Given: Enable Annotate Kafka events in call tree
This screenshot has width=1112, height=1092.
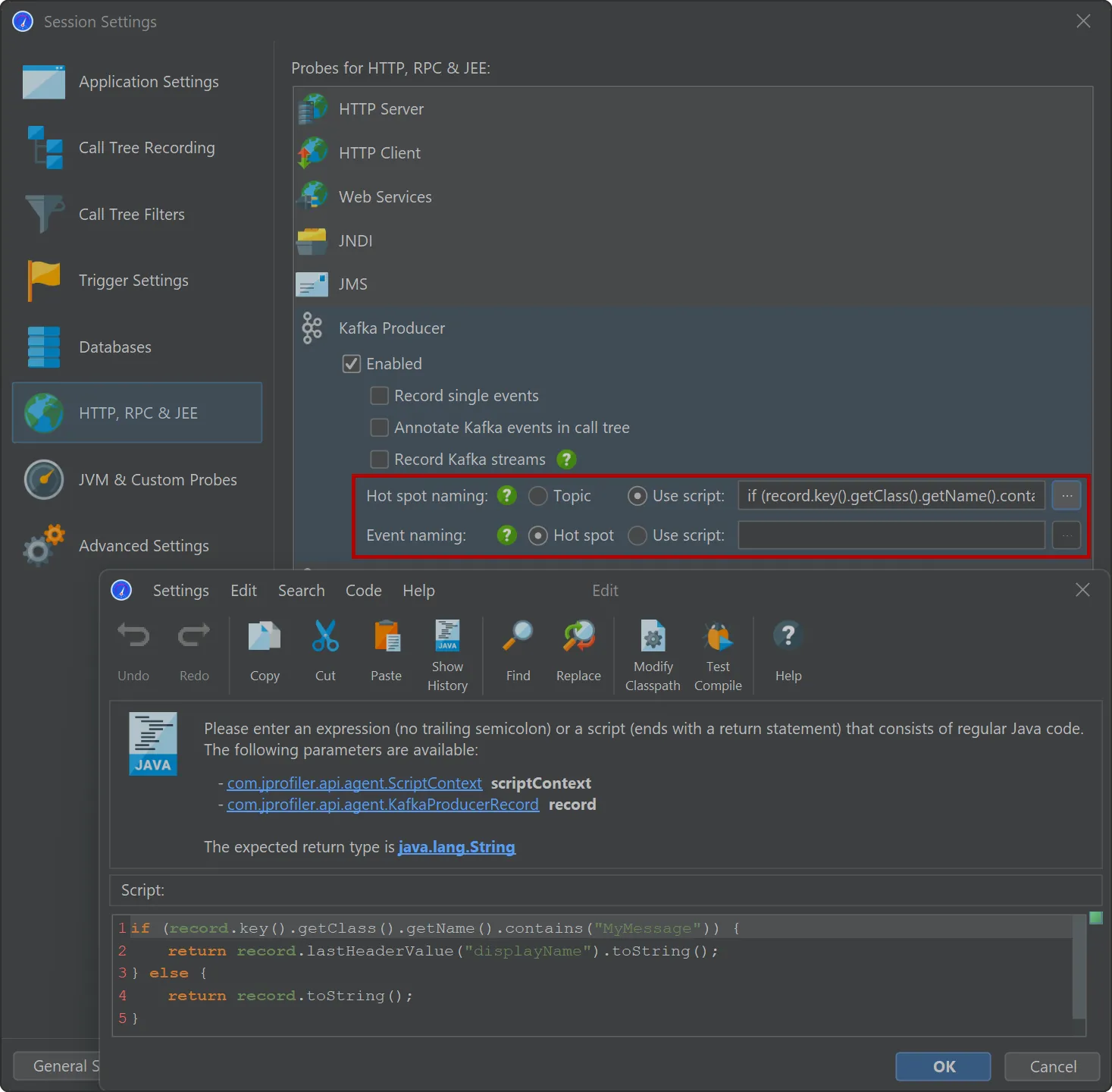Looking at the screenshot, I should [380, 428].
